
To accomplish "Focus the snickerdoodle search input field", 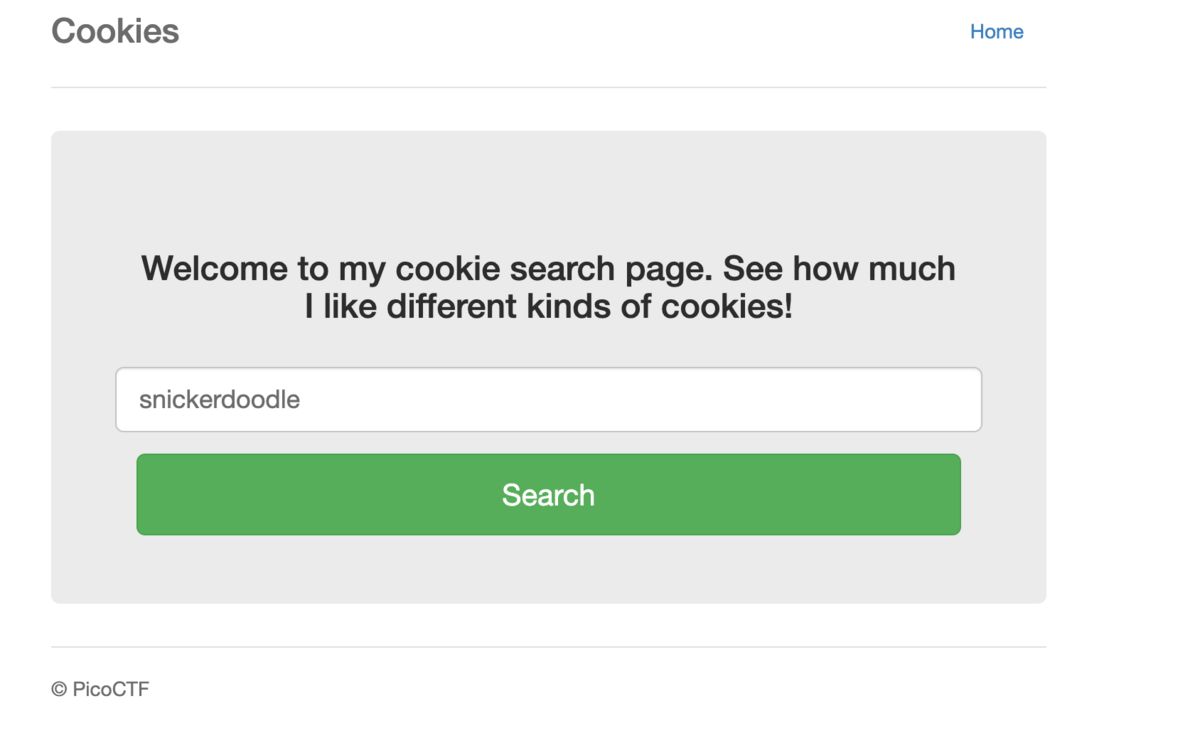I will point(548,400).
